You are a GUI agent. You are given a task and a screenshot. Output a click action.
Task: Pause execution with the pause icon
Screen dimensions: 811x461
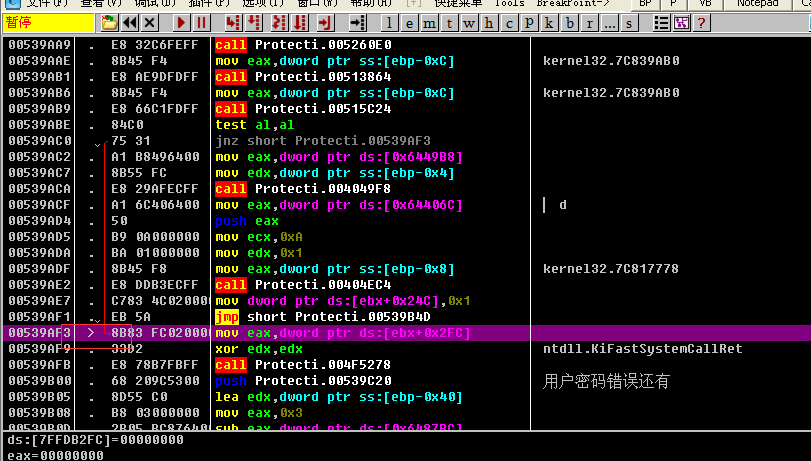coord(200,22)
